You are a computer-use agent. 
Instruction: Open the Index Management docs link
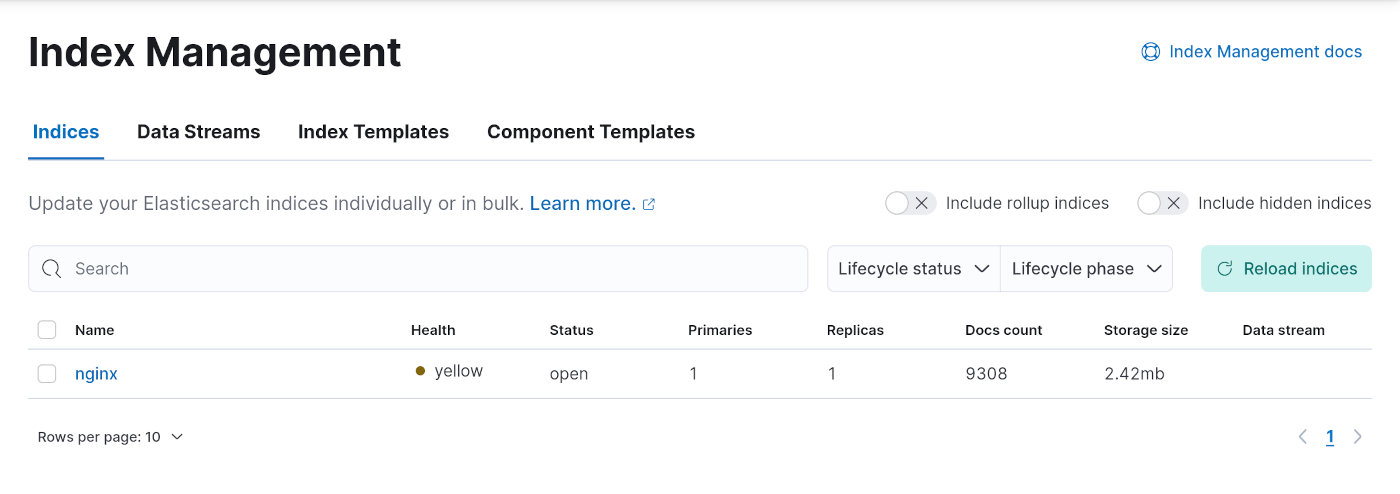[x=1265, y=52]
